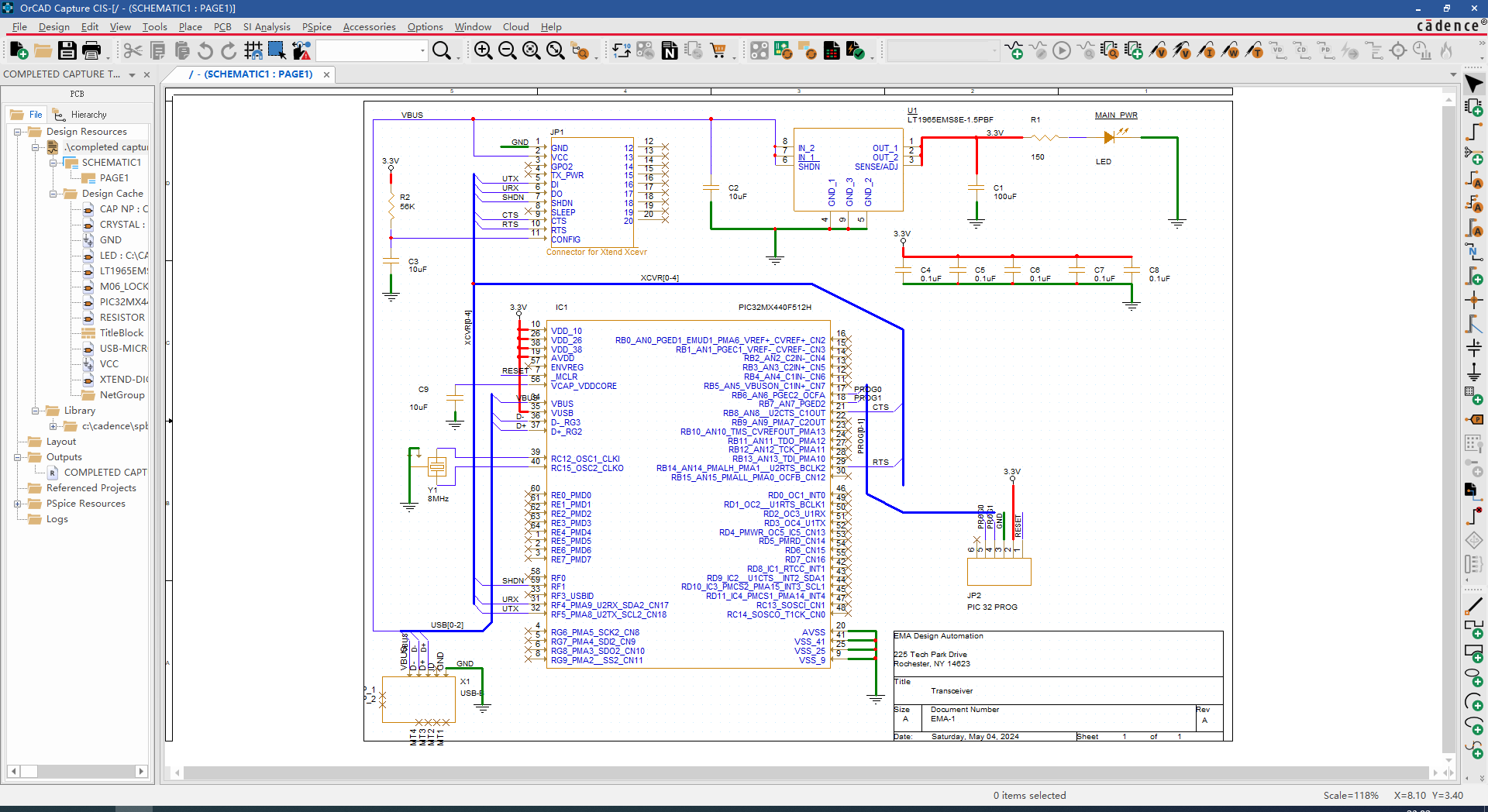This screenshot has height=812, width=1488.
Task: Choose the Place Part tool
Action: click(x=1473, y=108)
